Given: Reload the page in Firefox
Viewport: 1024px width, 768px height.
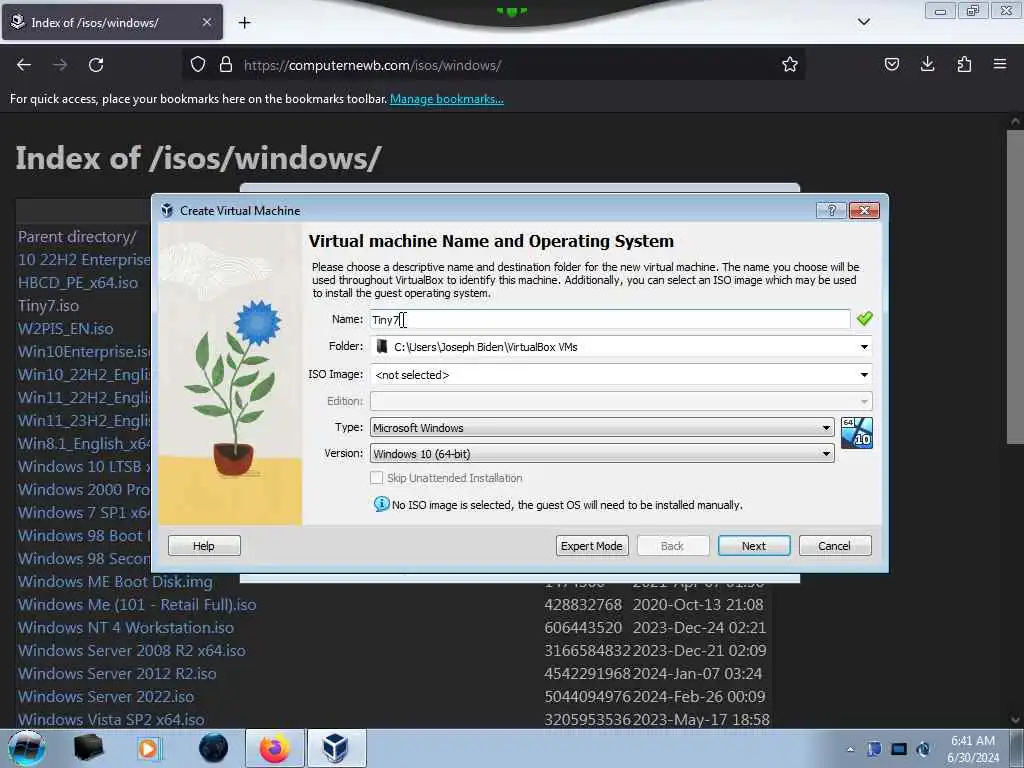Looking at the screenshot, I should coord(96,65).
